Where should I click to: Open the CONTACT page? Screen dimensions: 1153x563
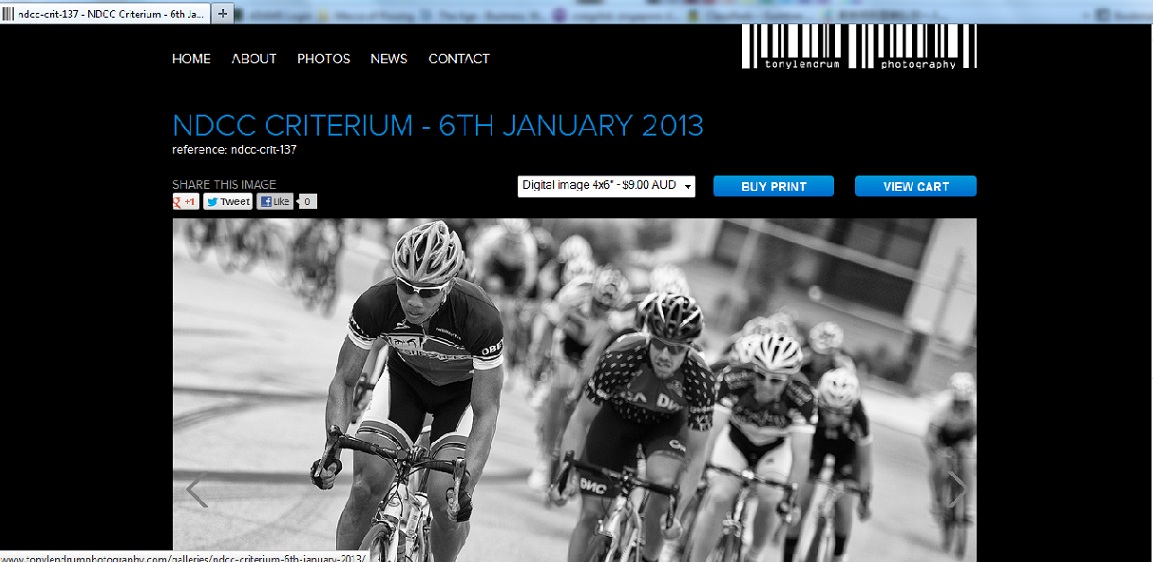click(x=459, y=59)
